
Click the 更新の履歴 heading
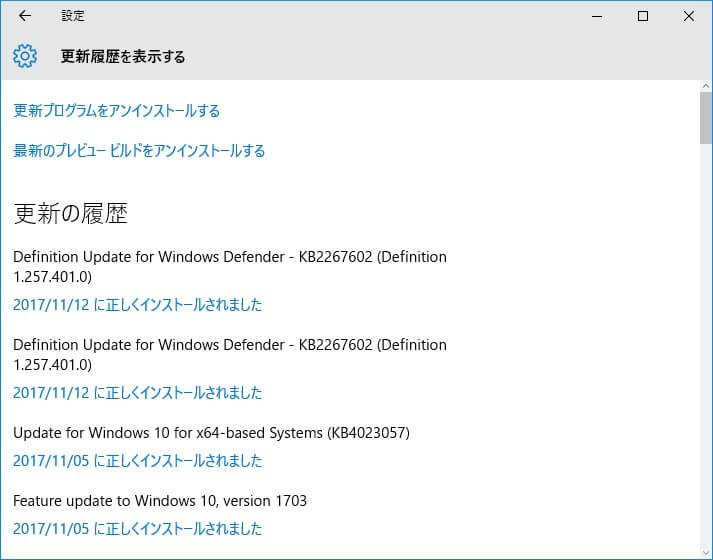point(70,214)
